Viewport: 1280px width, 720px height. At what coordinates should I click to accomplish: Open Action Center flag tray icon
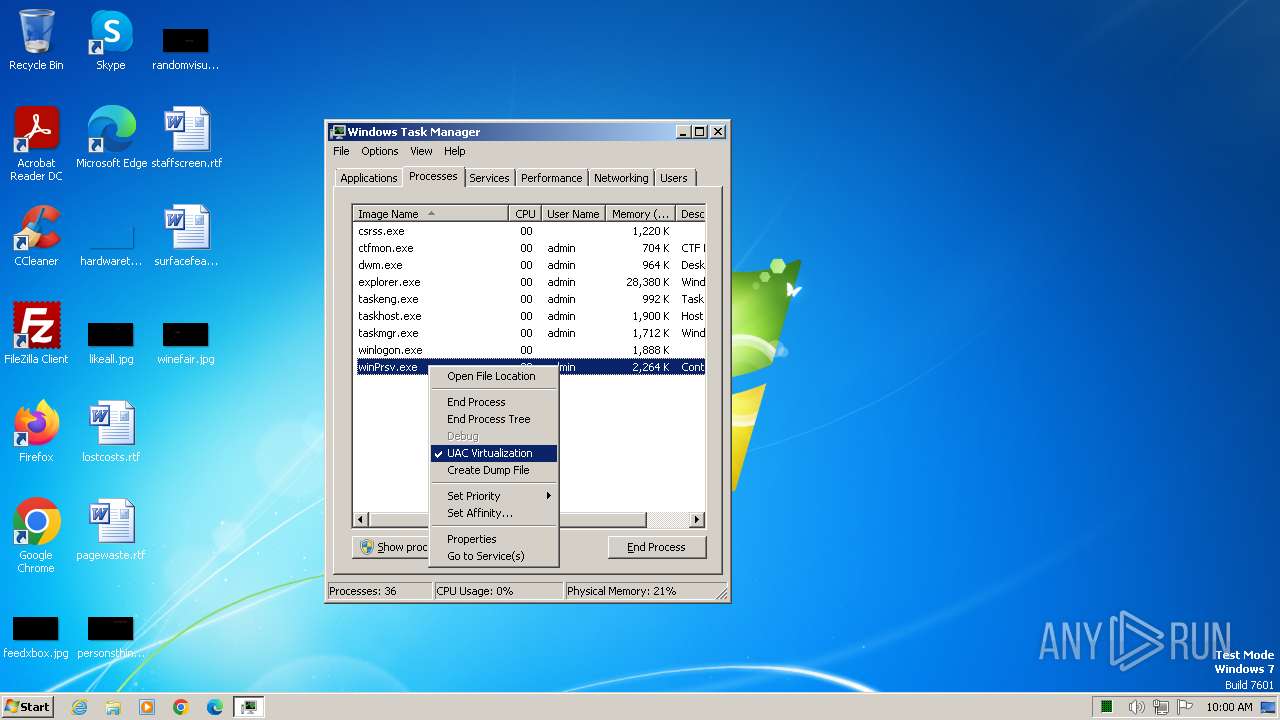pos(1185,707)
